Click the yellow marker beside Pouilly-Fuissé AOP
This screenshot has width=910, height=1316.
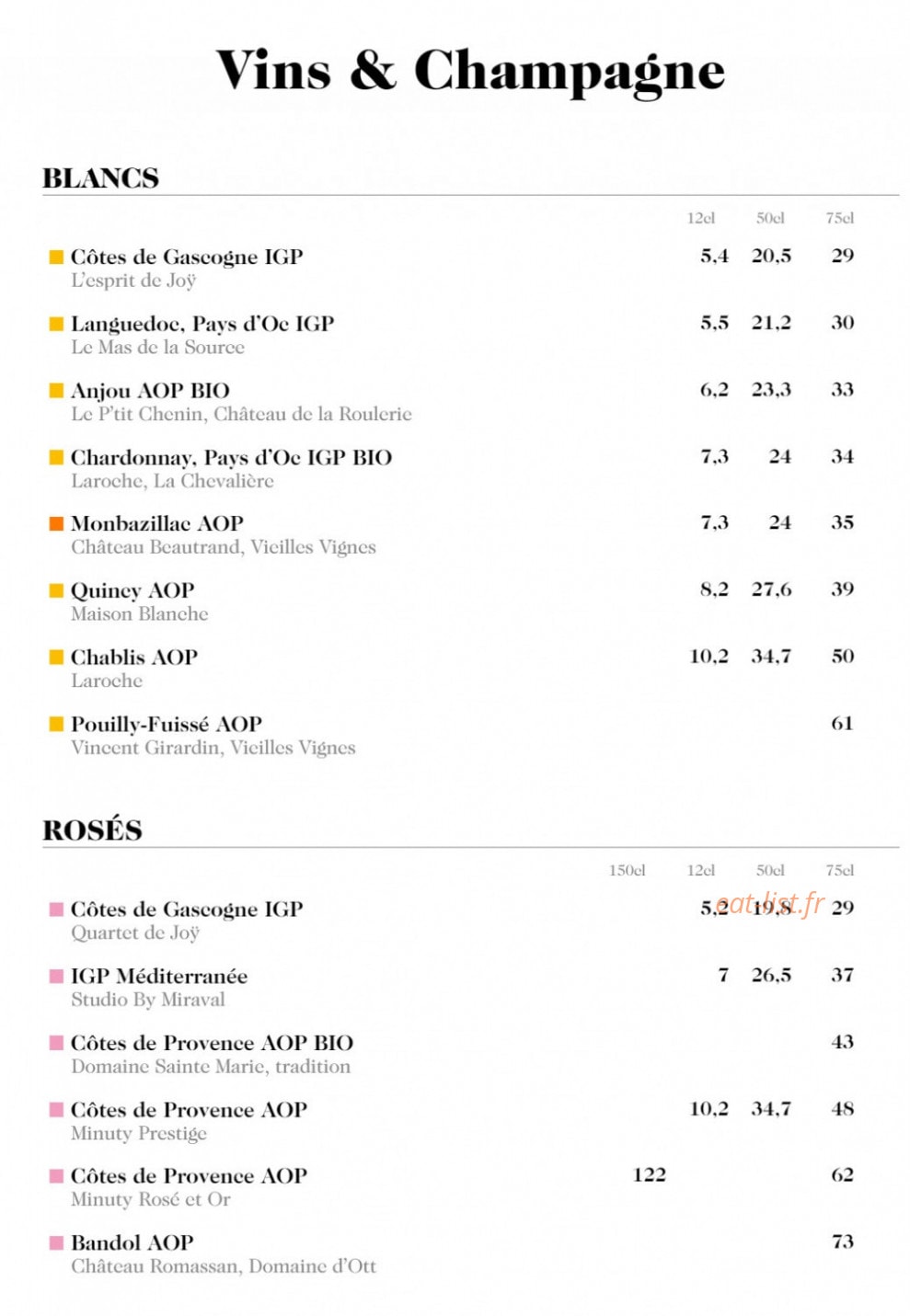[x=56, y=724]
